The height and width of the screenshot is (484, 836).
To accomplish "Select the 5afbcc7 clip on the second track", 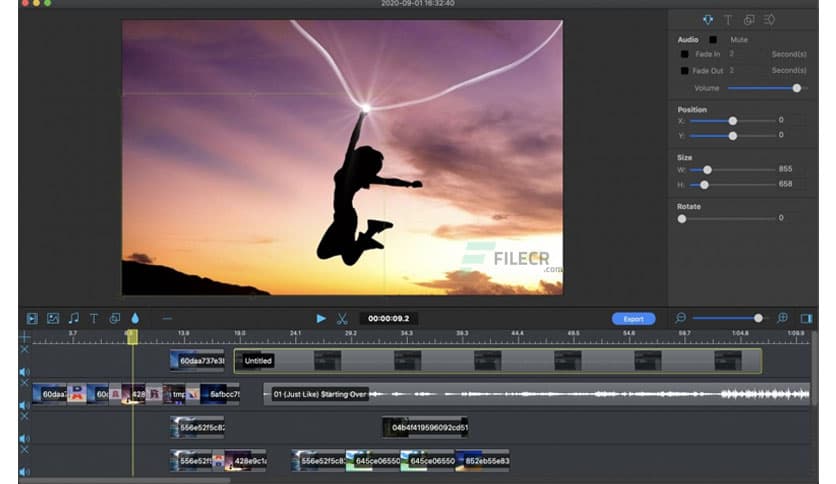I will pyautogui.click(x=220, y=394).
